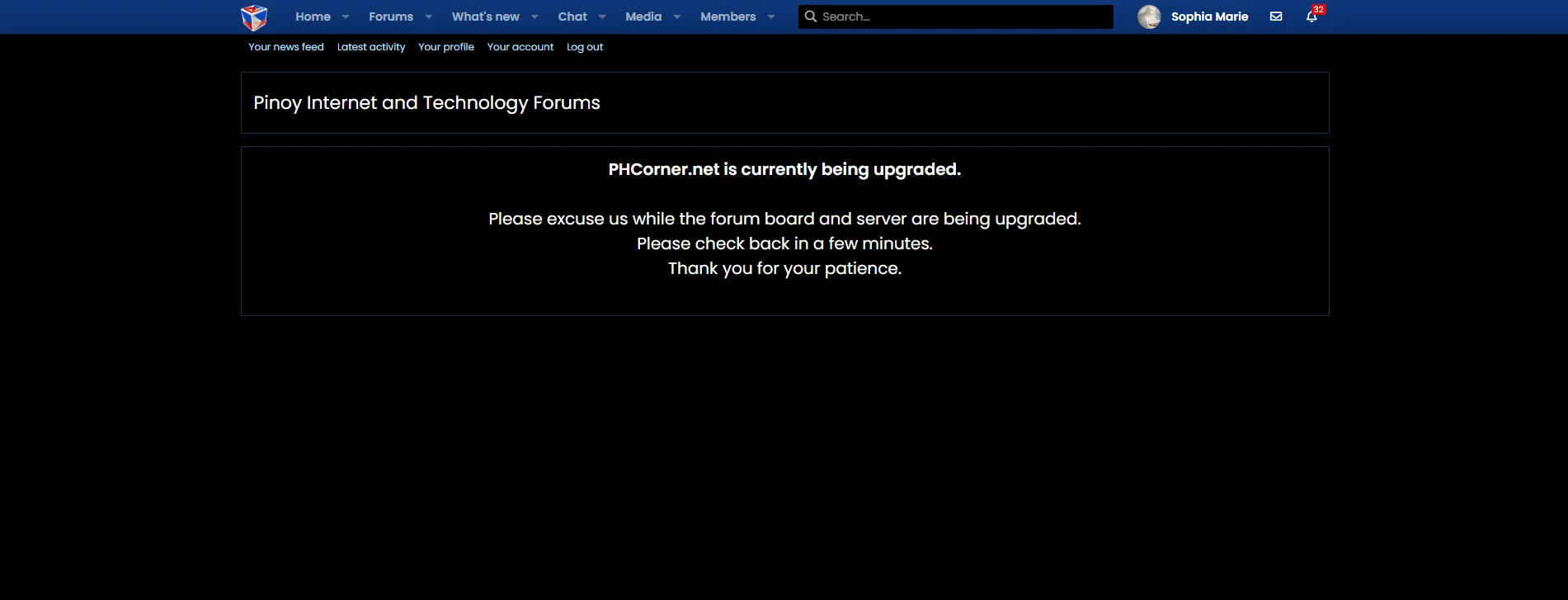Image resolution: width=1568 pixels, height=600 pixels.
Task: Open the Media nav link
Action: coord(643,17)
